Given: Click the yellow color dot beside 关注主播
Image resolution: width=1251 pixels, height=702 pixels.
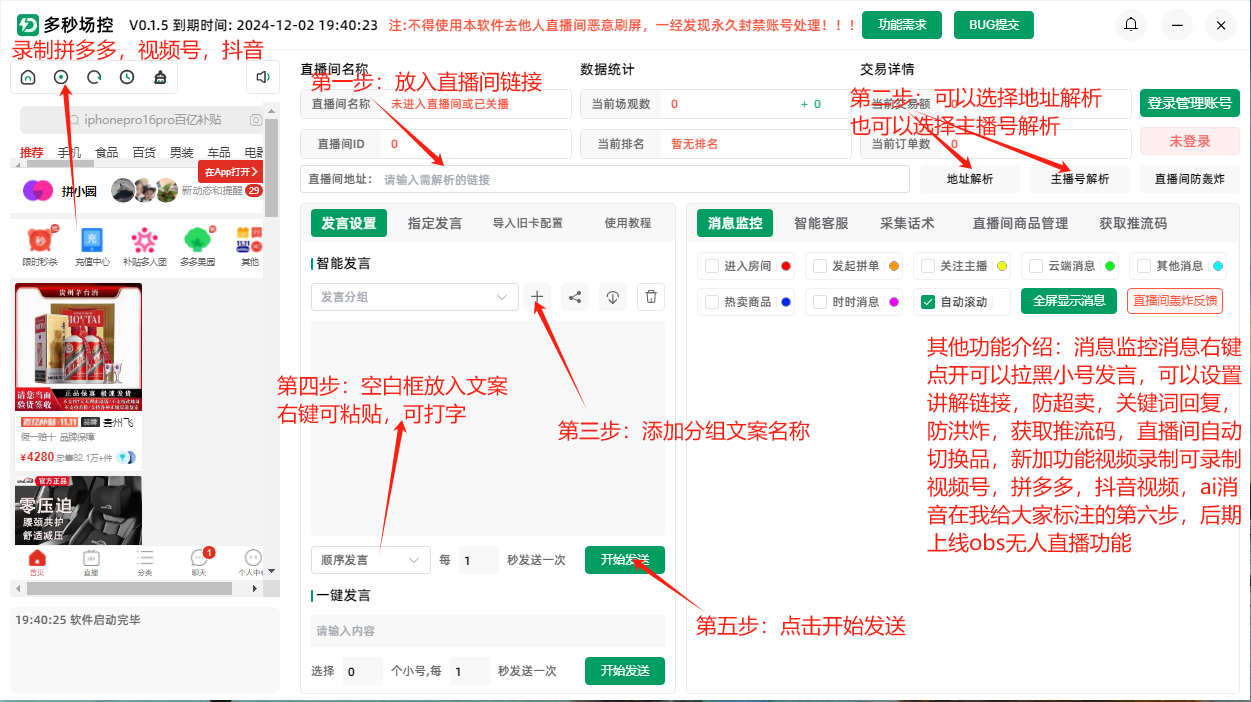Looking at the screenshot, I should [x=1002, y=265].
